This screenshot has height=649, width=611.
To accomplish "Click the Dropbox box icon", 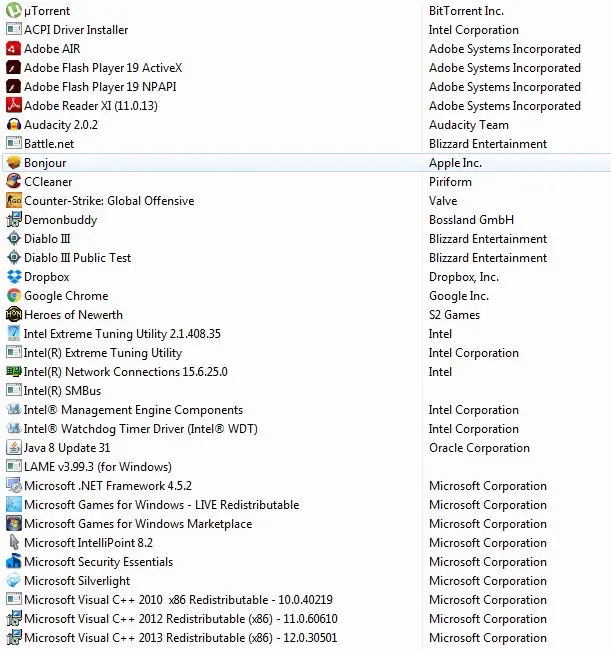I will point(14,277).
